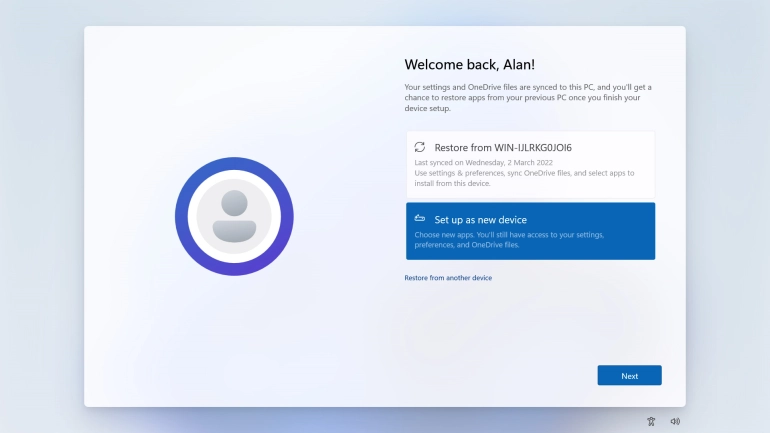Click the Set up as new device title

(480, 219)
